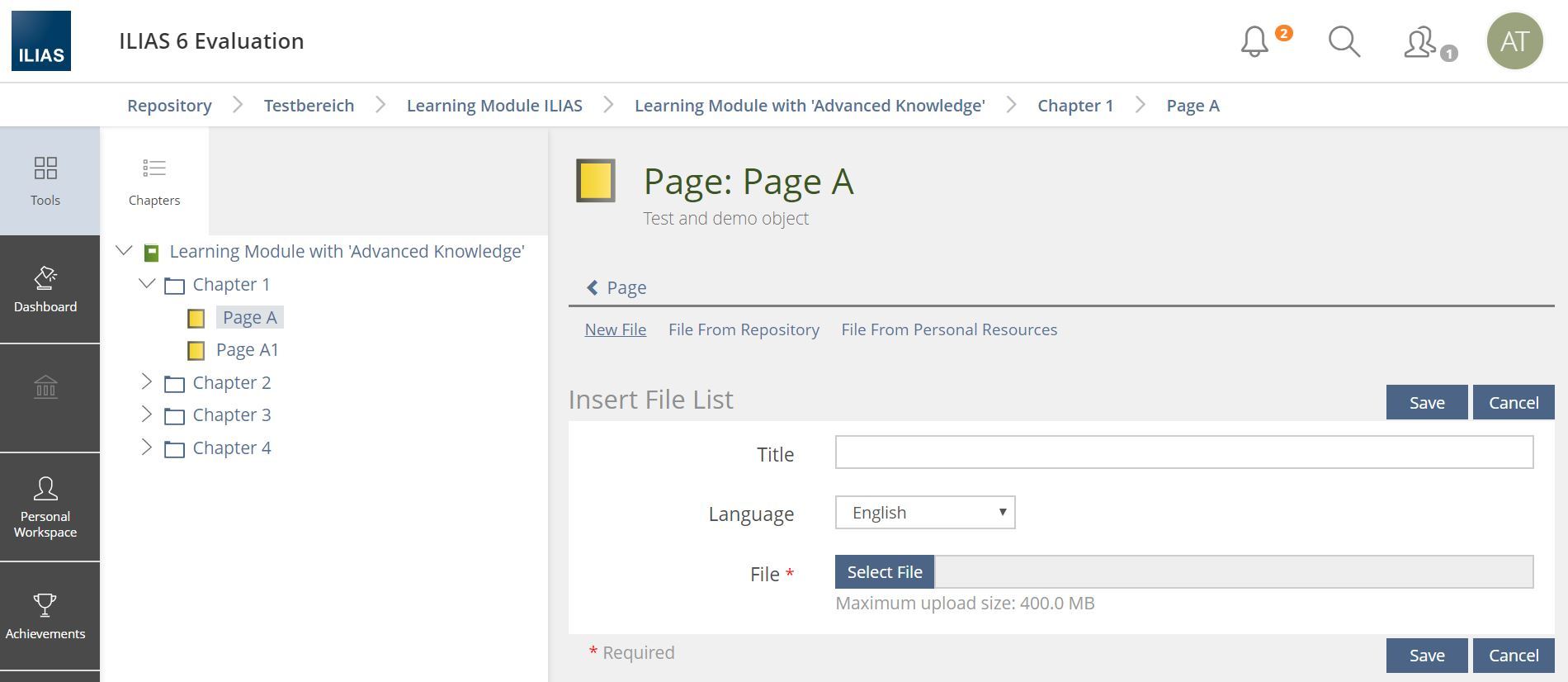Image resolution: width=1568 pixels, height=682 pixels.
Task: Open Personal Workspace in the sidebar
Action: [x=45, y=507]
